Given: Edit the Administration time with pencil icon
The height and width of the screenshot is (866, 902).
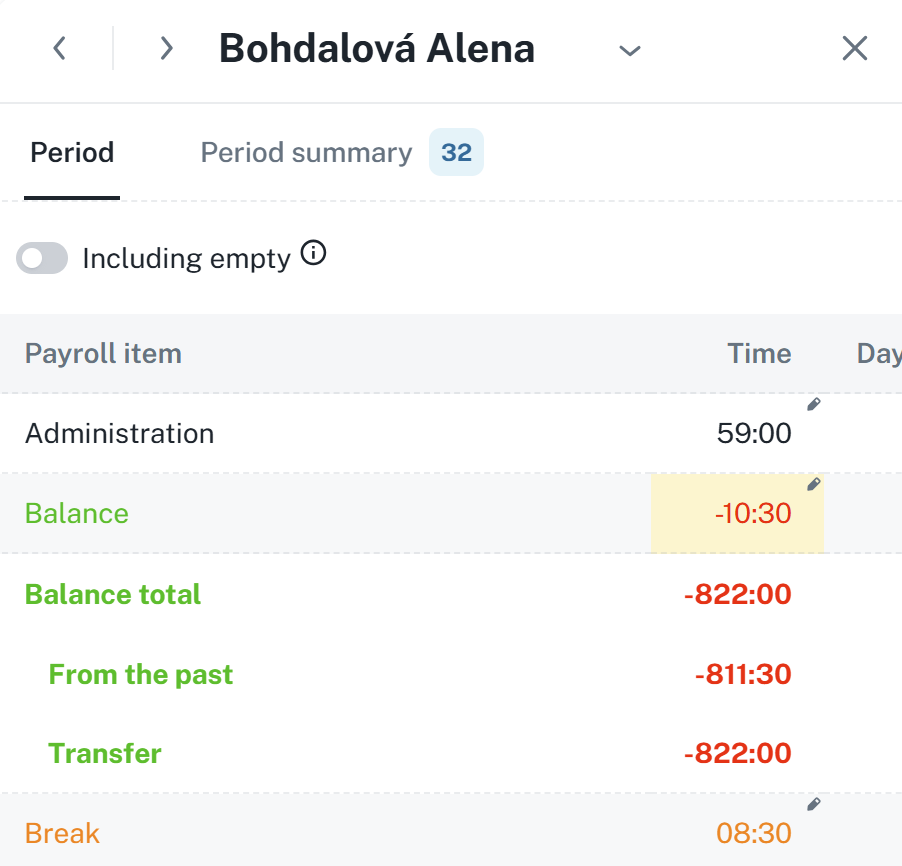Looking at the screenshot, I should coord(814,404).
